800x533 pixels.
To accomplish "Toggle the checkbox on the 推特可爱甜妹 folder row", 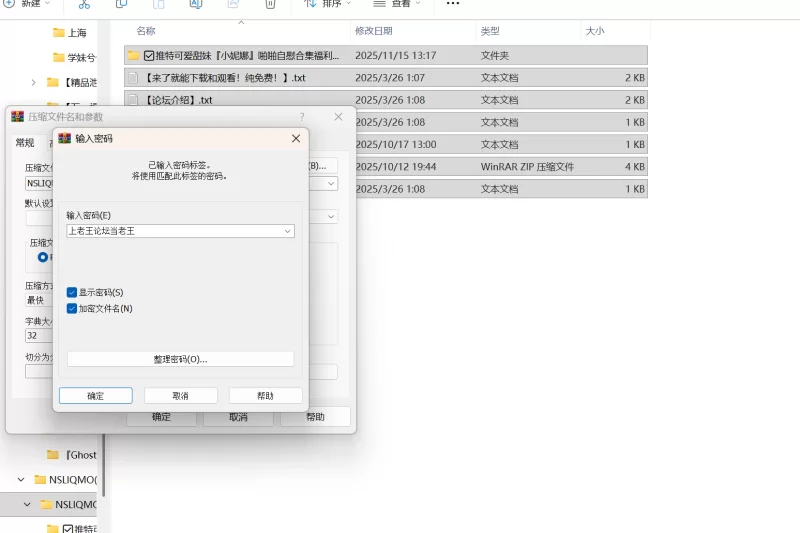I will (149, 56).
